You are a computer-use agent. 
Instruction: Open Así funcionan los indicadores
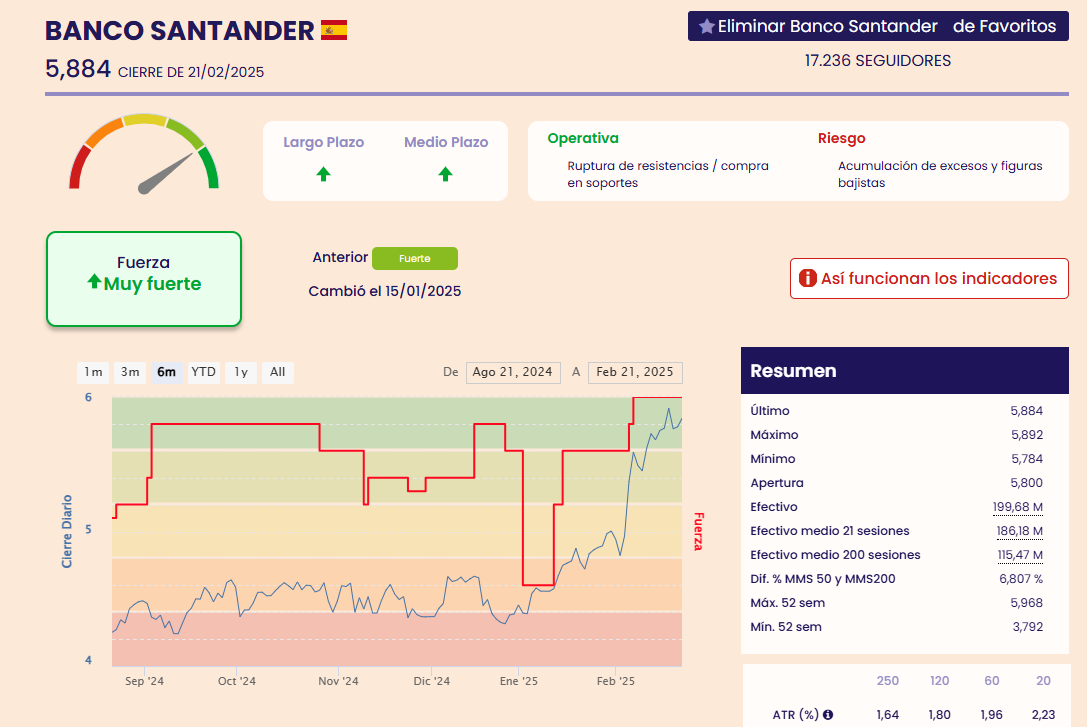point(929,279)
